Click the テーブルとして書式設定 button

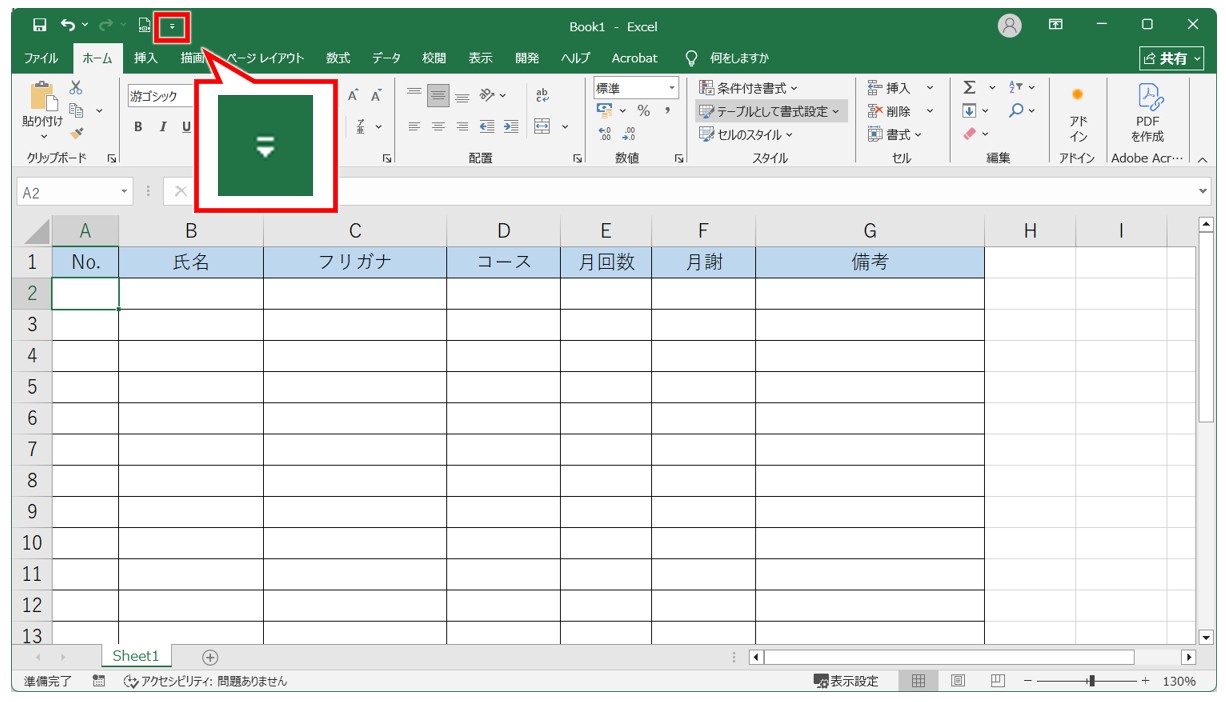point(771,111)
